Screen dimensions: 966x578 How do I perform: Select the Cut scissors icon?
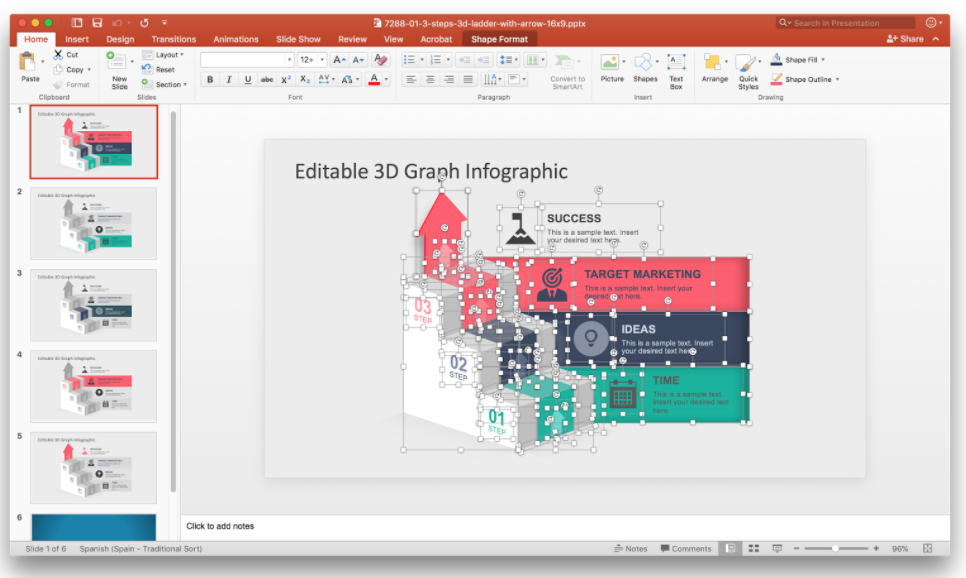(59, 55)
